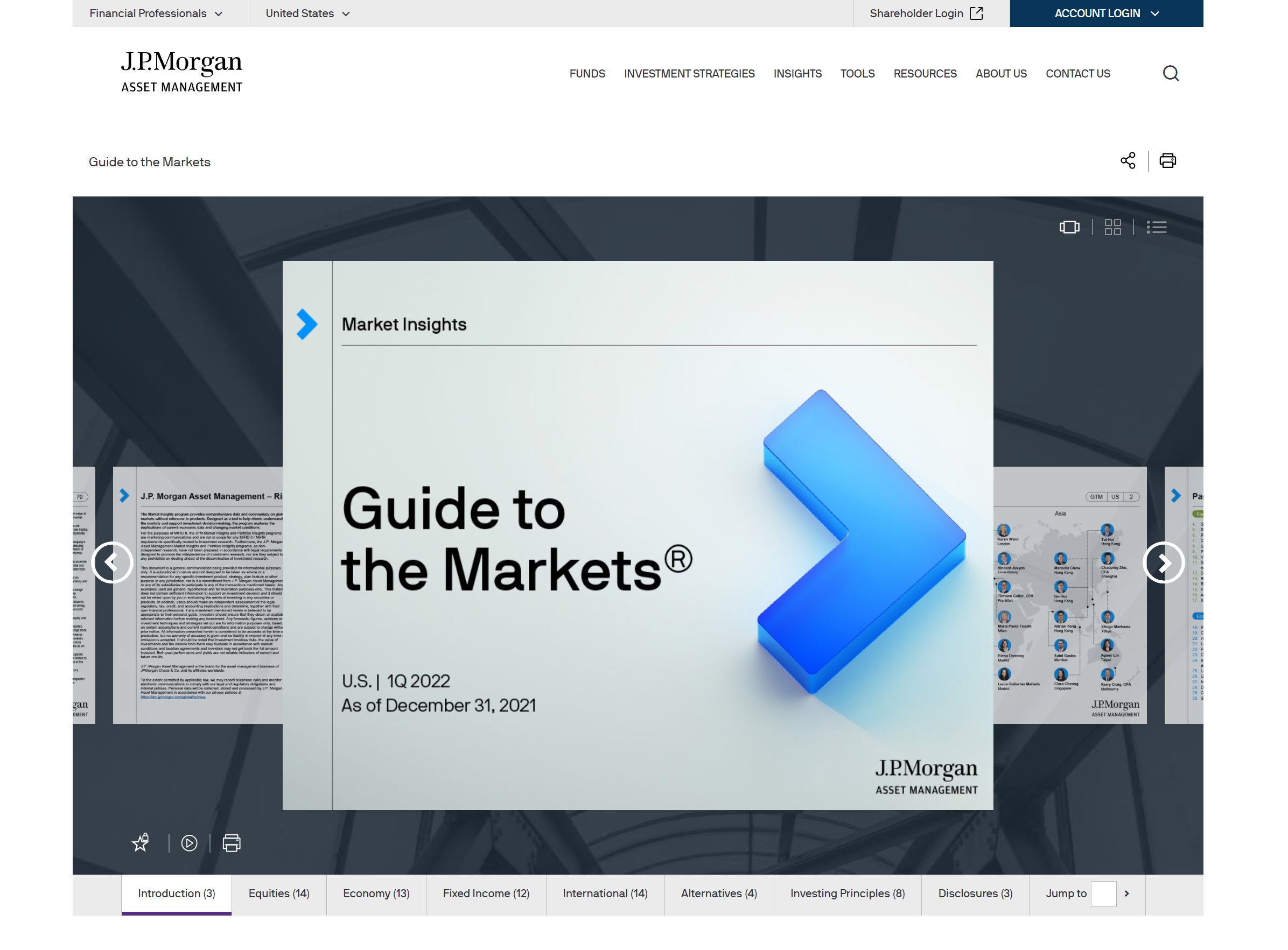Click the Jump to go arrow
Viewport: 1288px width, 950px height.
[1126, 893]
